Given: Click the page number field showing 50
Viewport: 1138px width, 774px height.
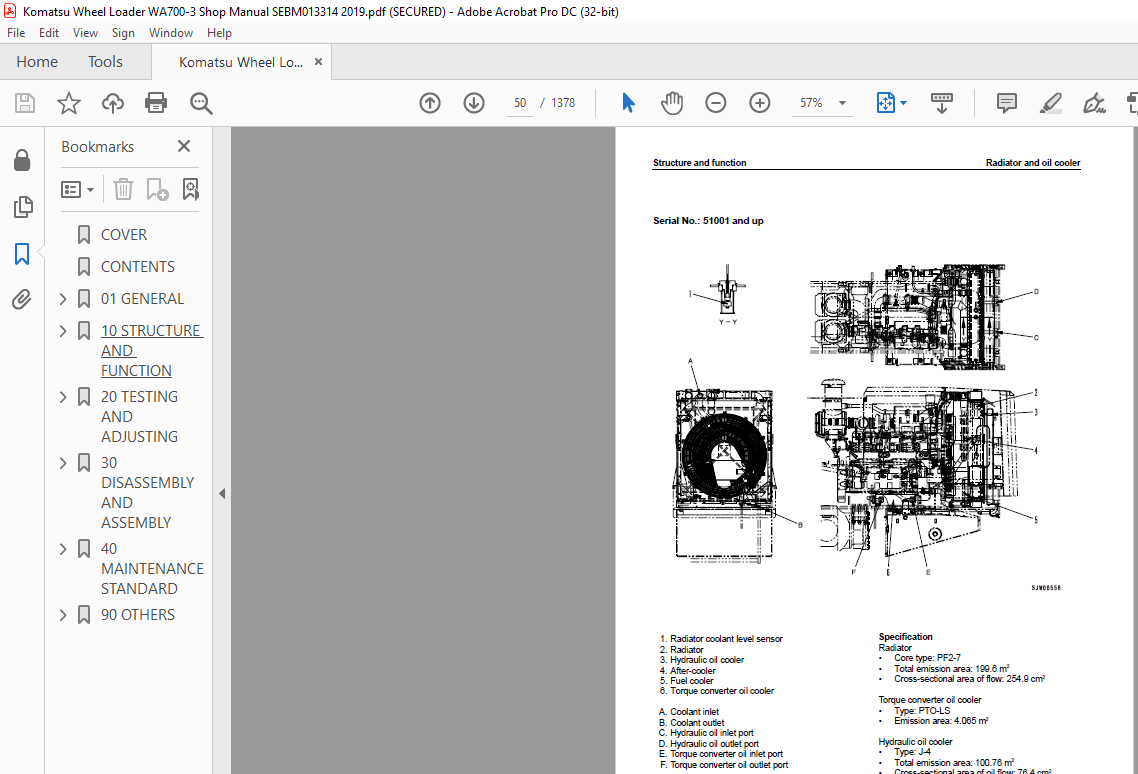Looking at the screenshot, I should 520,103.
